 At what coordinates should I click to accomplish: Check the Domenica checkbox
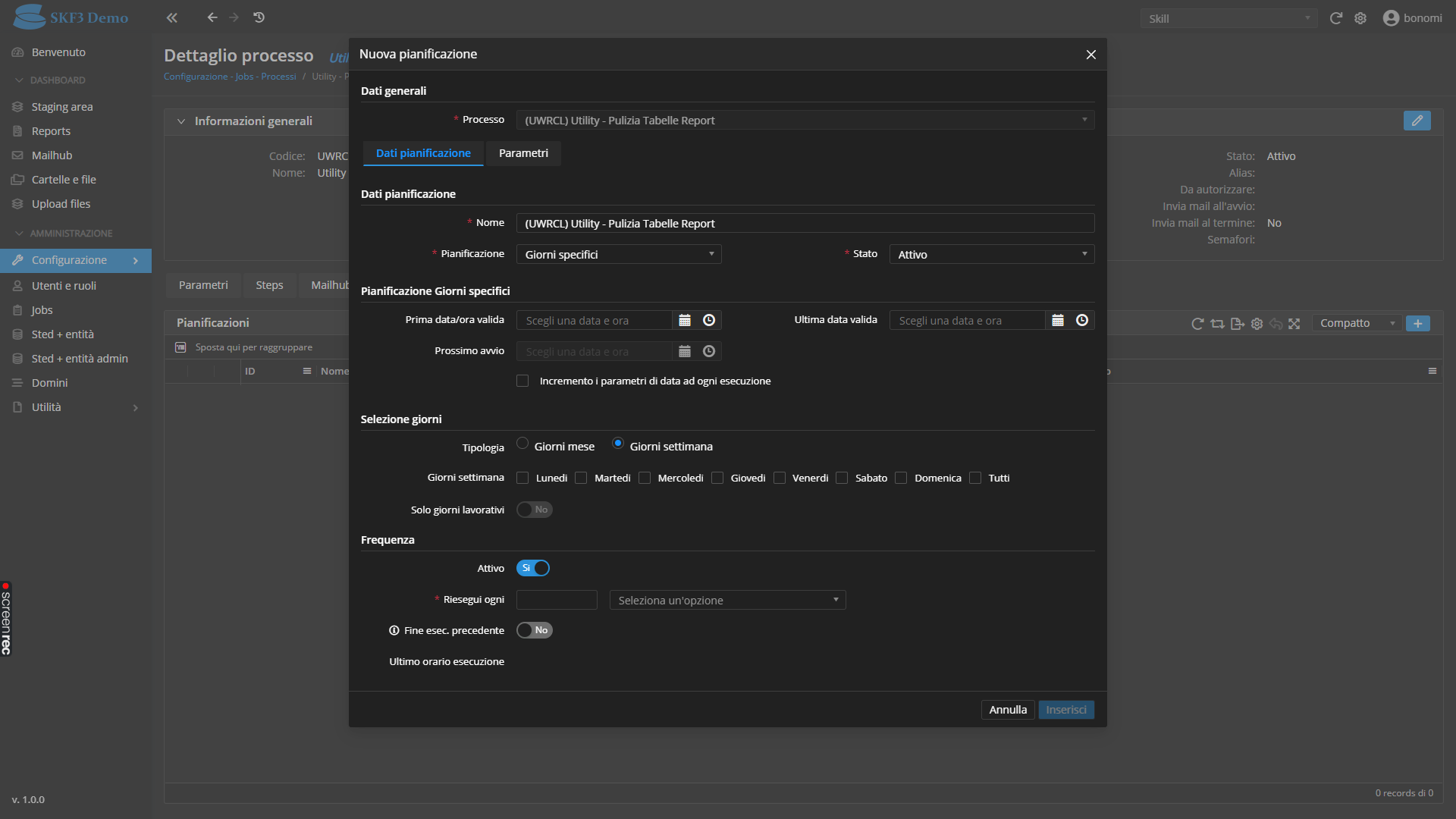click(x=901, y=478)
